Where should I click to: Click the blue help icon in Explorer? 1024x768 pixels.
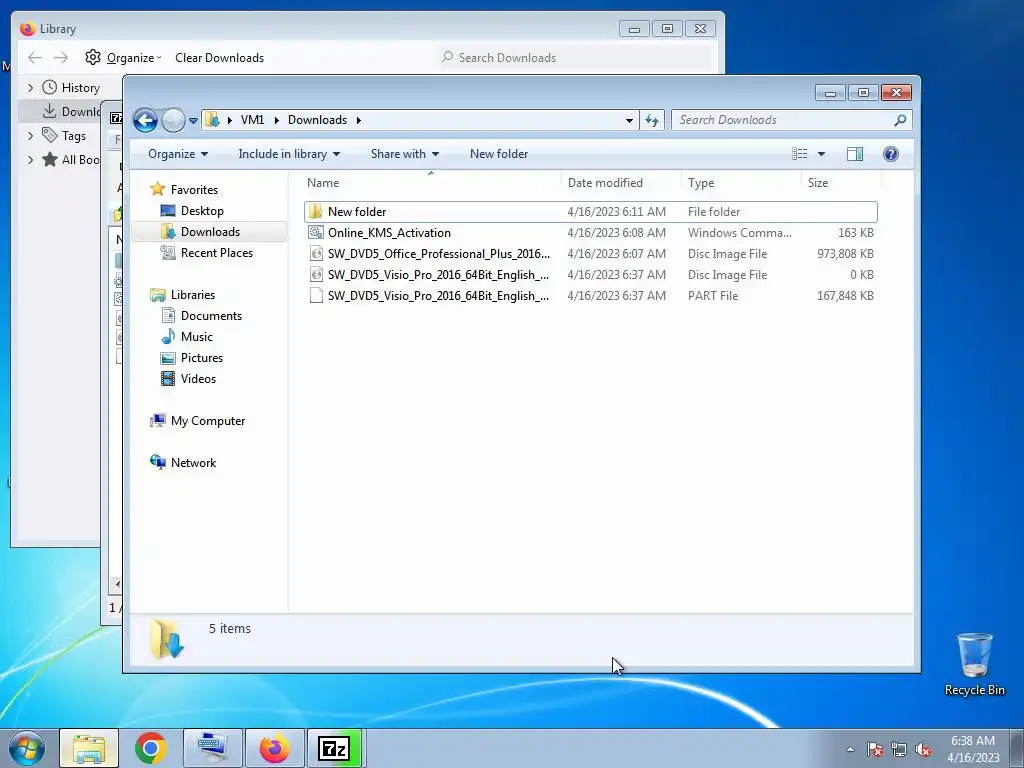(x=891, y=154)
